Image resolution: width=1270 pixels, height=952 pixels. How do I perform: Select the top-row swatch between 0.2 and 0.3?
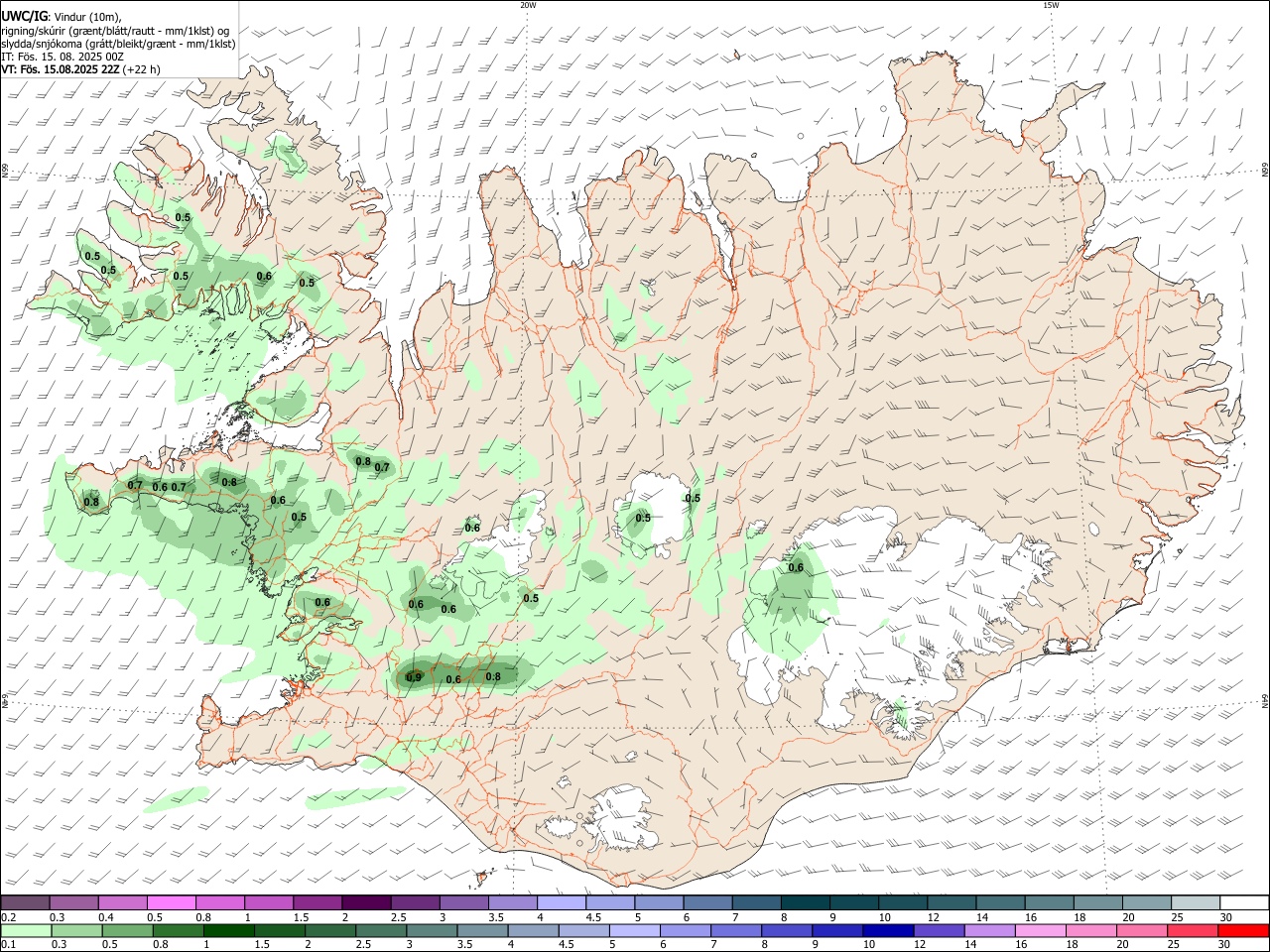(x=26, y=903)
